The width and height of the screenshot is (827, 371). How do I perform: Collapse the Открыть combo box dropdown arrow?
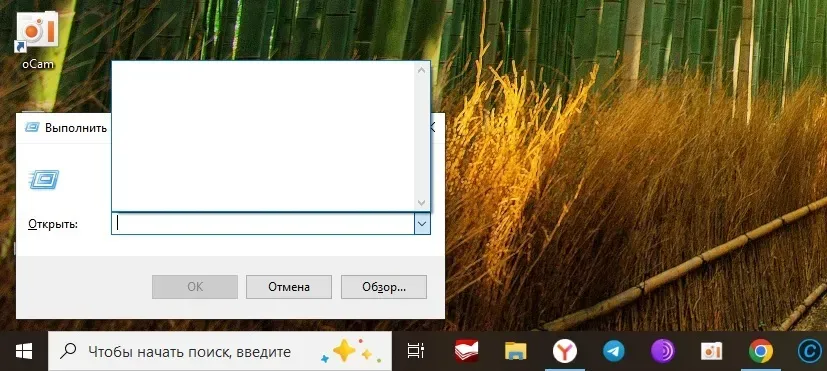422,224
